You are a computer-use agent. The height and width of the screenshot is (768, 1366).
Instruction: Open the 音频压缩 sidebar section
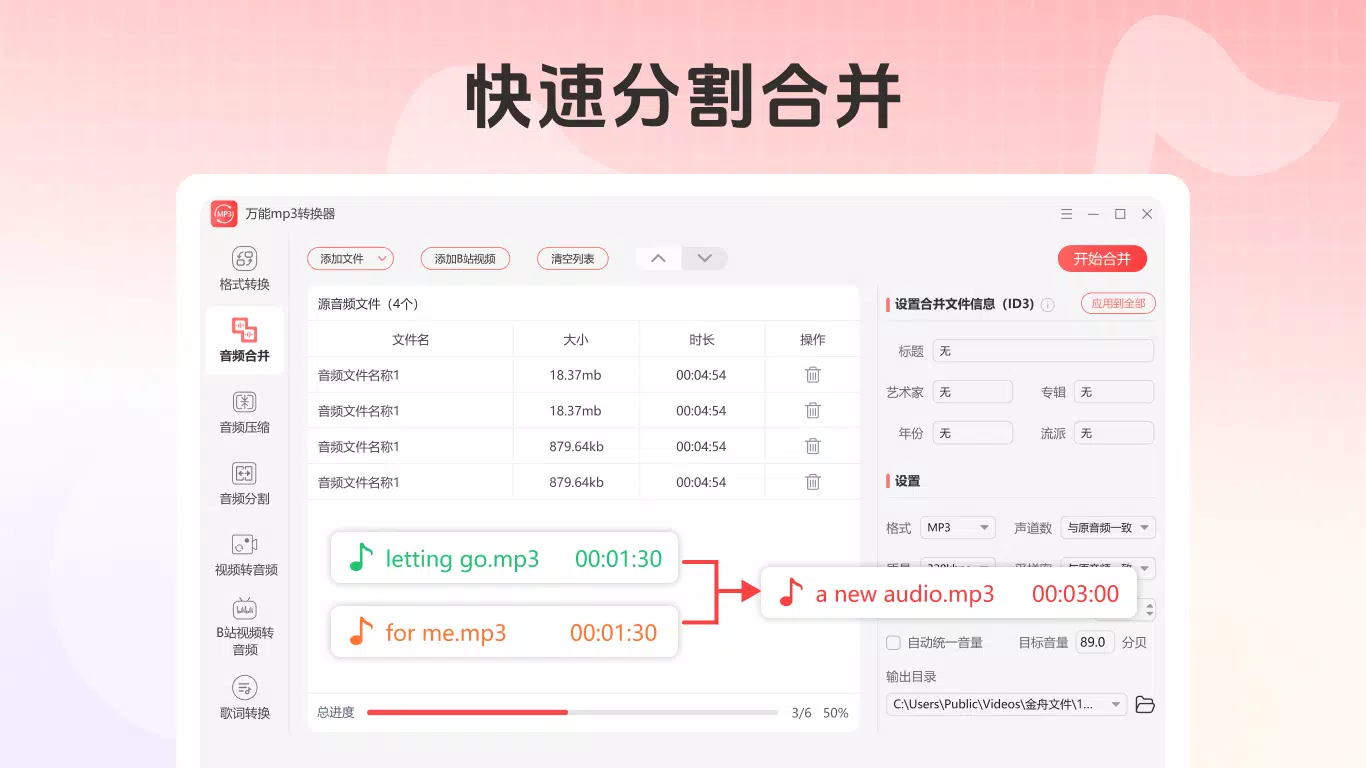coord(245,412)
